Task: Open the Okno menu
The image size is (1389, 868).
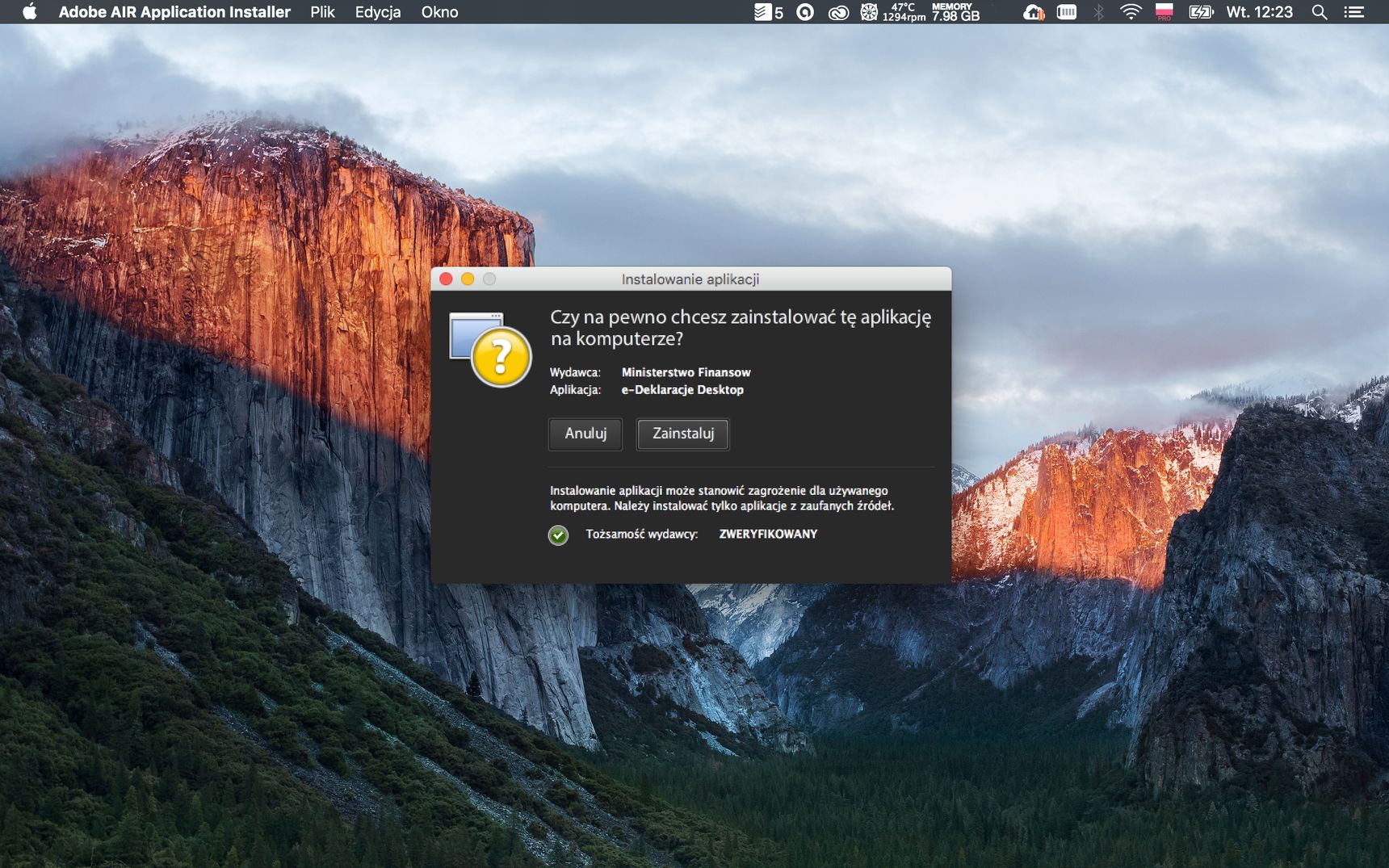Action: [439, 12]
